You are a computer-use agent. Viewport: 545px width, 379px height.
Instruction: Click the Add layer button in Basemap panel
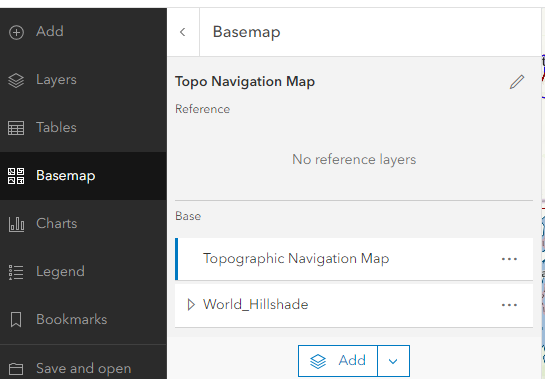338,361
